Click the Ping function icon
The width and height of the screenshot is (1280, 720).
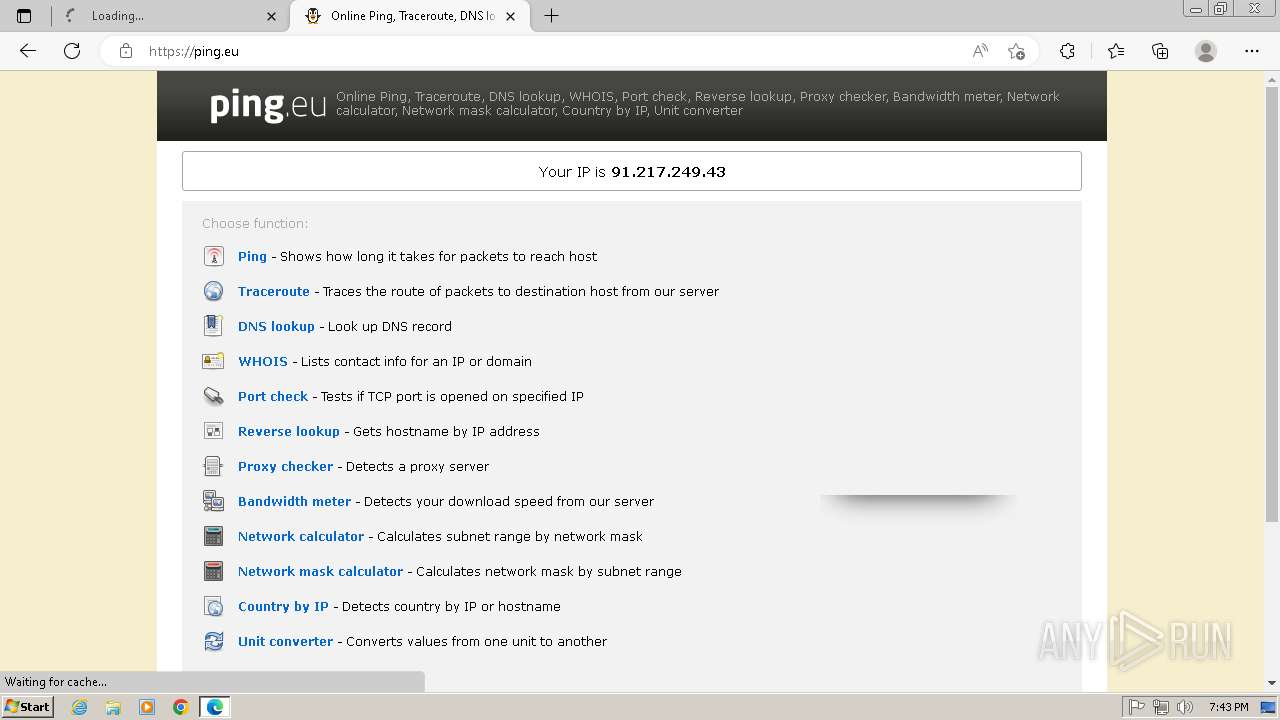pos(213,256)
